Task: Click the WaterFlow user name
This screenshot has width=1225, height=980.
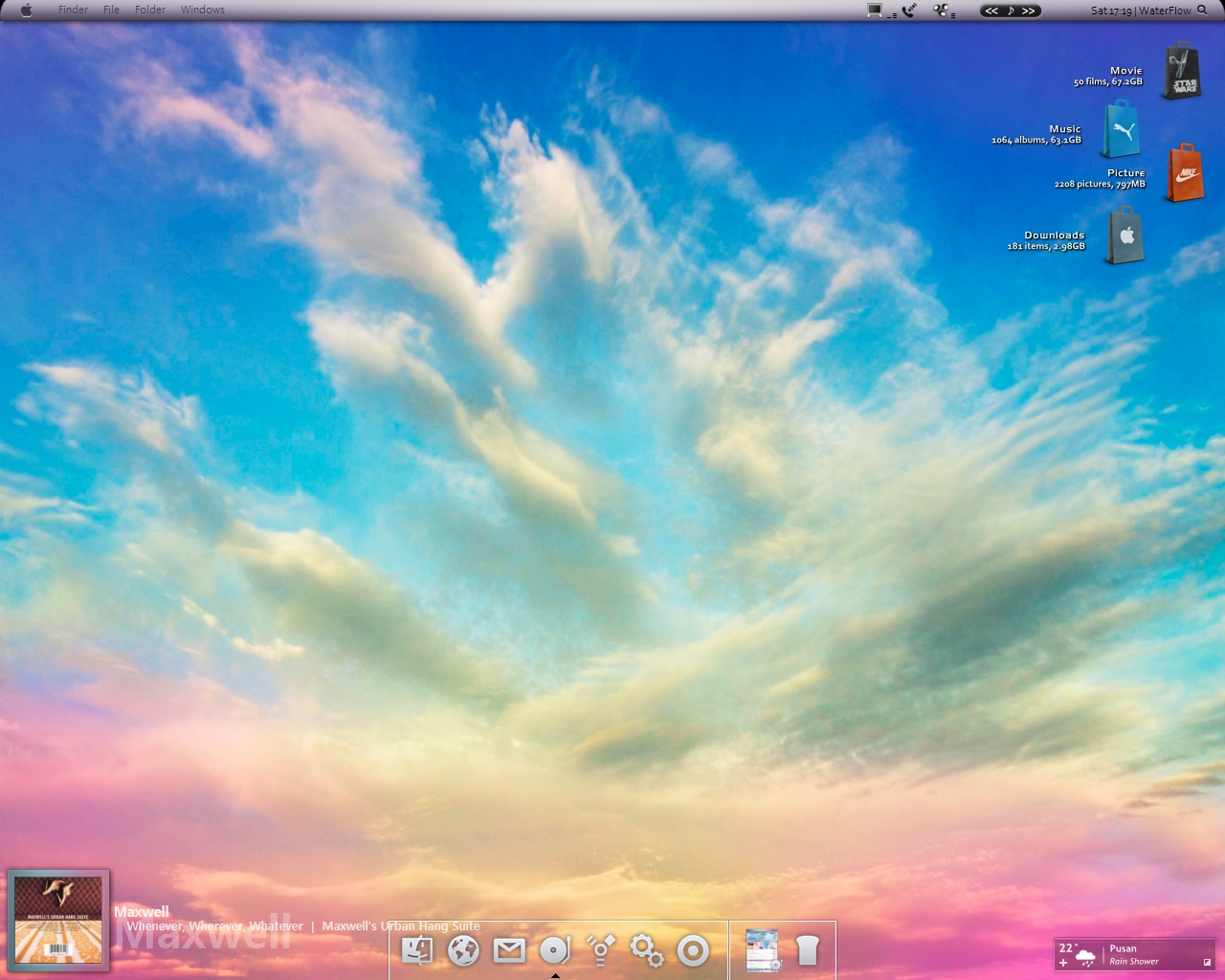Action: (1165, 11)
